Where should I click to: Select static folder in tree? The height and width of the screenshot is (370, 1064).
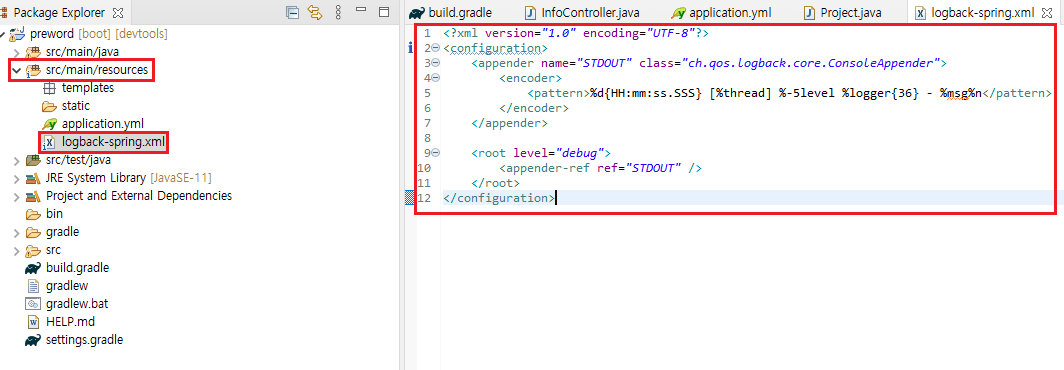coord(75,106)
